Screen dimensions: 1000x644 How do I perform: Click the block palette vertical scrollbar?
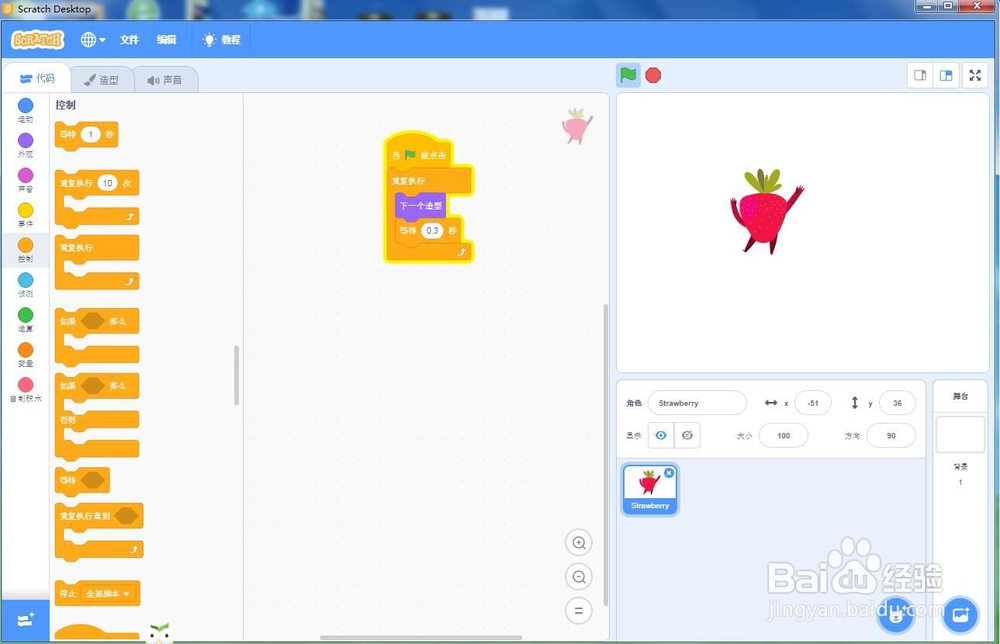237,376
